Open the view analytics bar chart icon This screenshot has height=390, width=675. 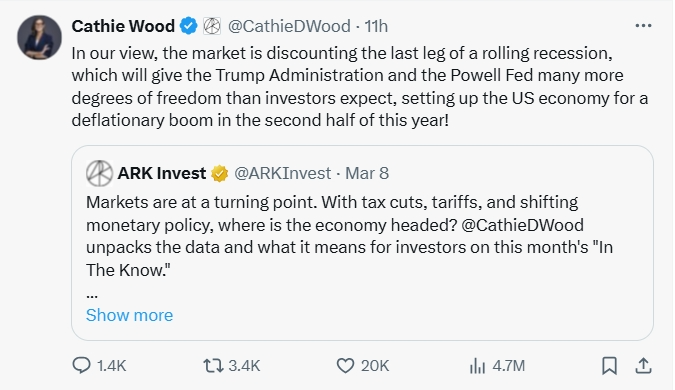477,366
